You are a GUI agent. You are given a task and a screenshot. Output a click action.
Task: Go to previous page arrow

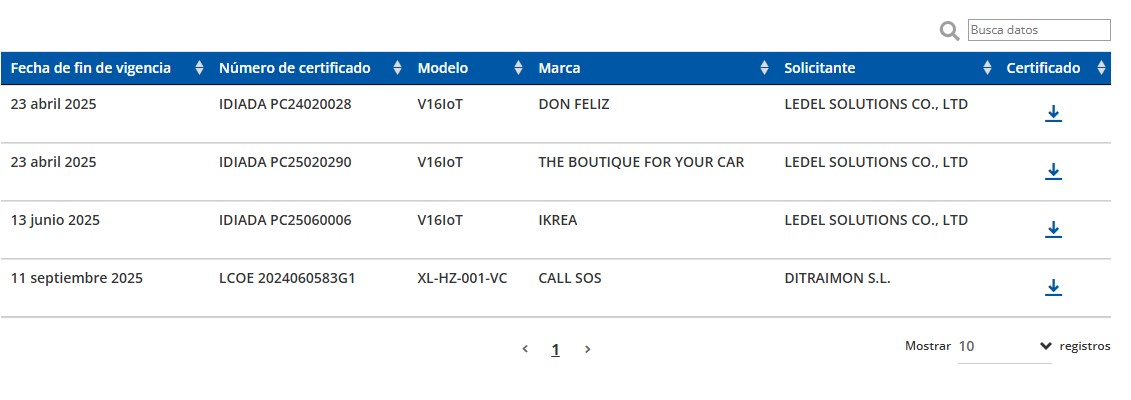tap(525, 349)
